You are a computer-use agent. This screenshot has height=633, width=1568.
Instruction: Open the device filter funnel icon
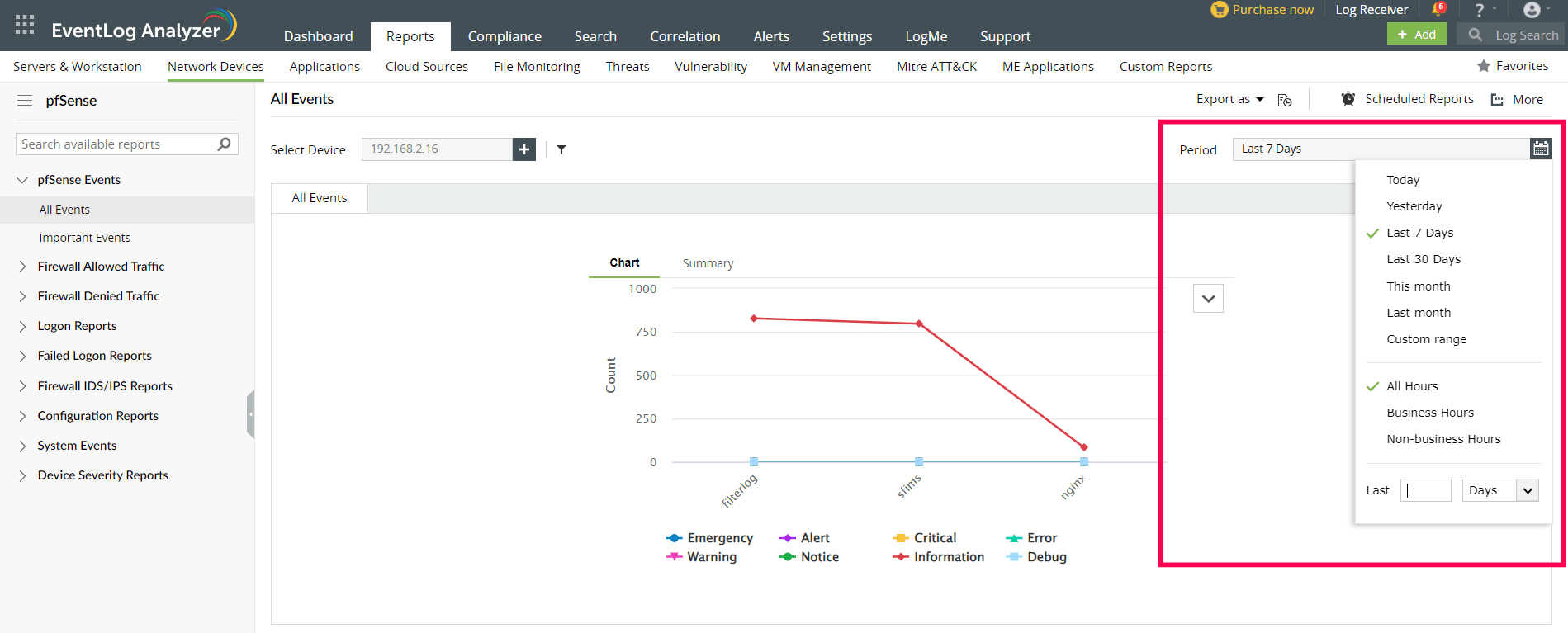point(561,149)
